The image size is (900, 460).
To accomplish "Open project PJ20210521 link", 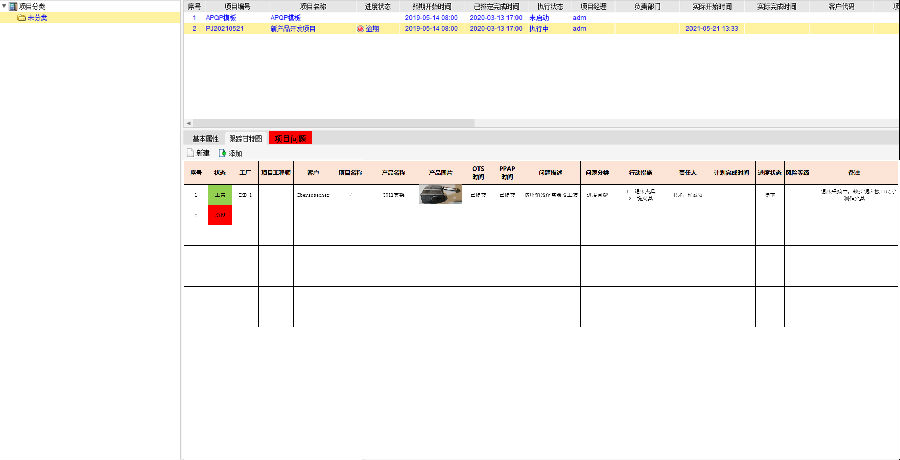I will 226,29.
